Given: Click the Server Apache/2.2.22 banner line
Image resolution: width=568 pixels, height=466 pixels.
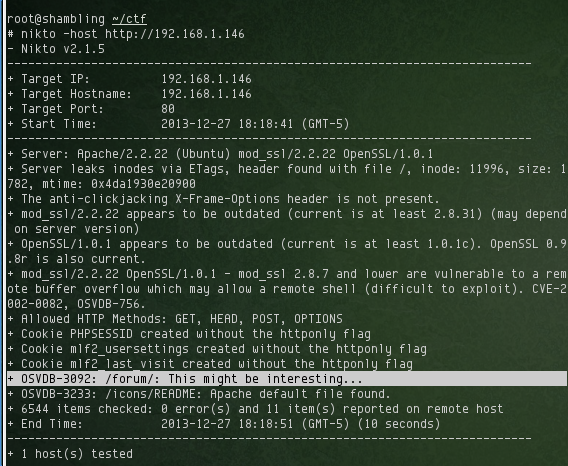Looking at the screenshot, I should click(x=220, y=154).
